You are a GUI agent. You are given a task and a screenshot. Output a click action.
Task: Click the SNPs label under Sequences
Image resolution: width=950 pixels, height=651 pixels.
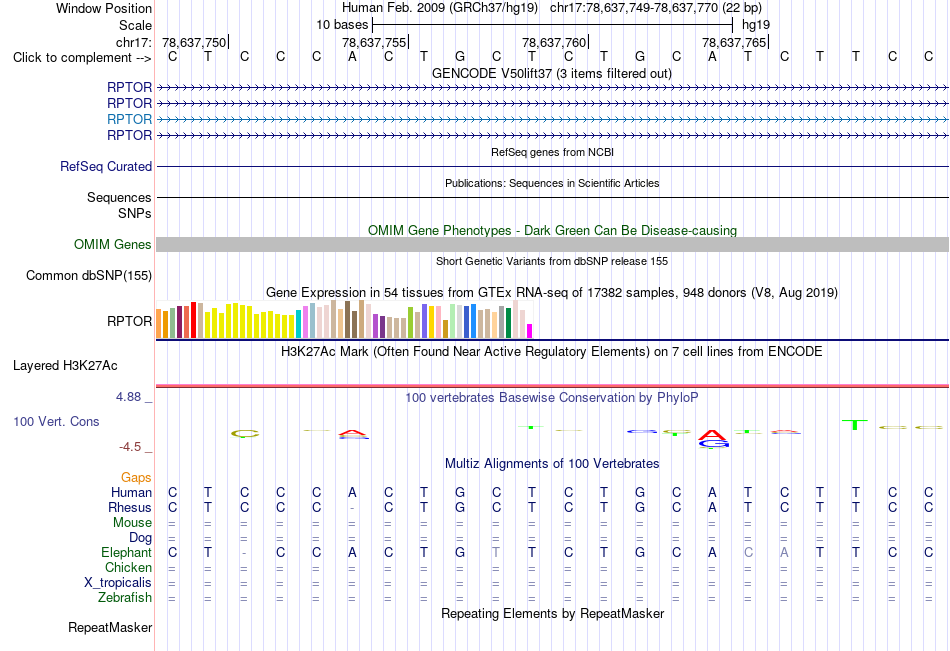coord(135,213)
